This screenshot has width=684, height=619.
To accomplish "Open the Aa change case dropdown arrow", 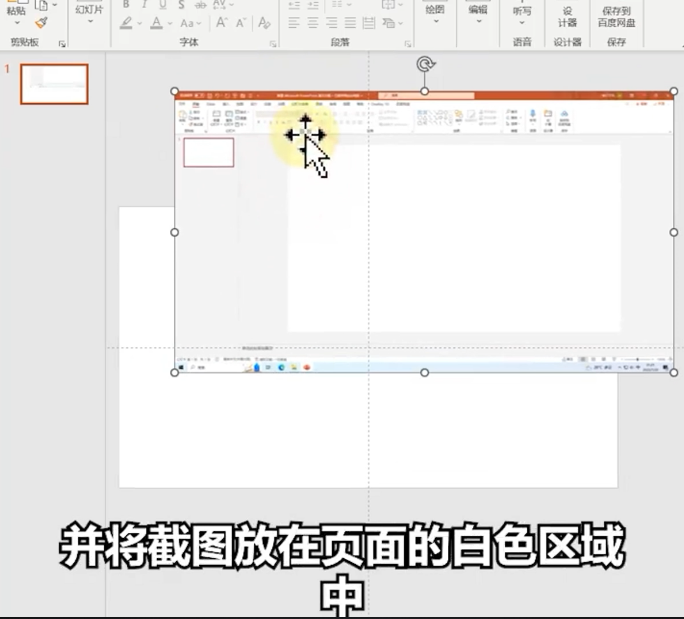I will pos(198,24).
